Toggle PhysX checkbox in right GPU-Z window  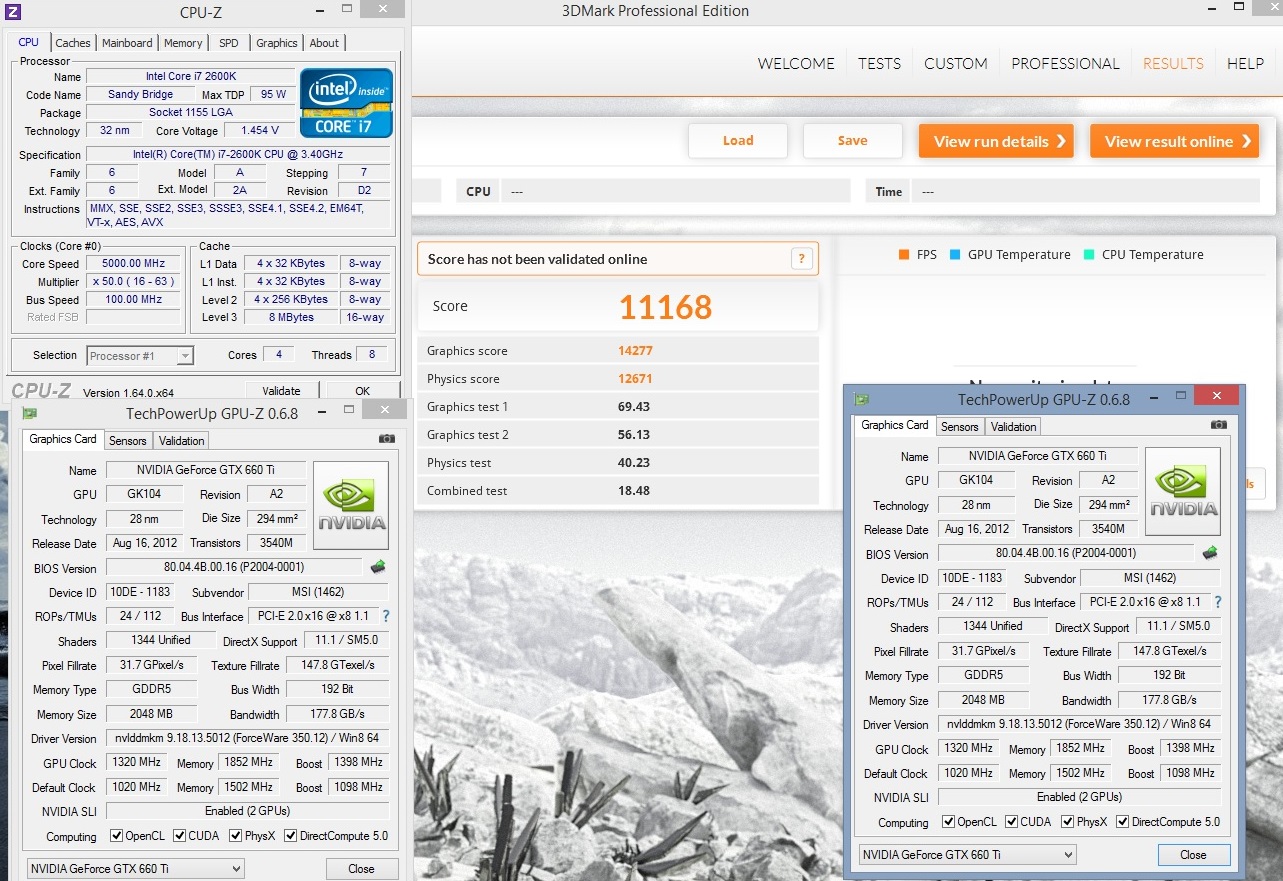pos(1068,822)
